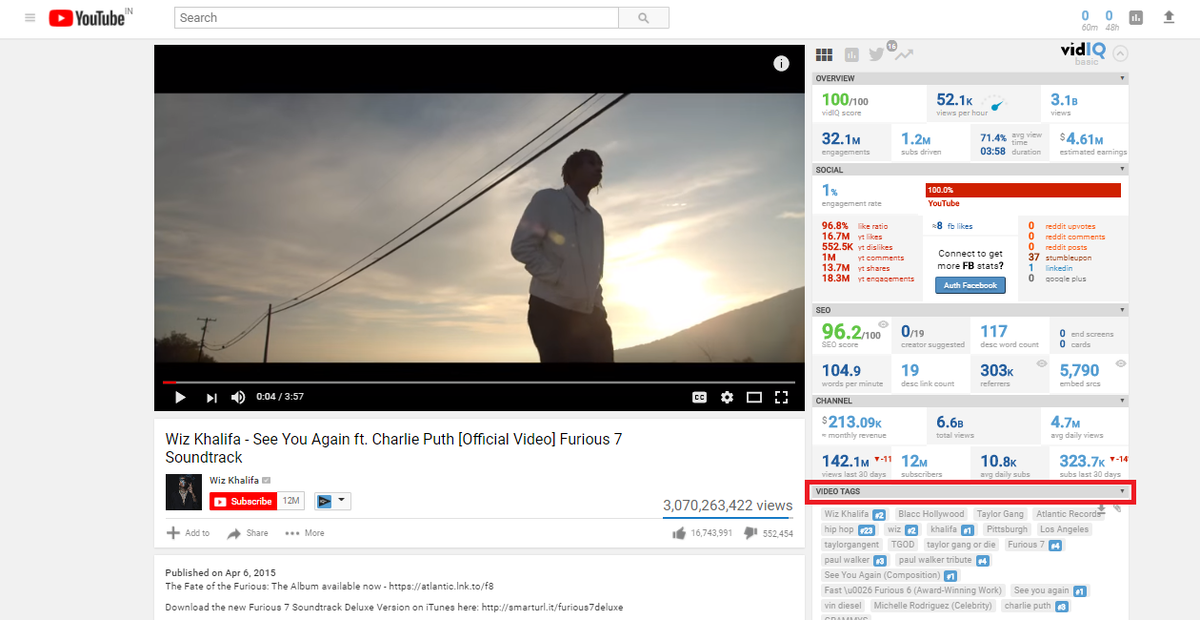Toggle the eye icon beside SEO score
The height and width of the screenshot is (620, 1200).
tap(883, 325)
